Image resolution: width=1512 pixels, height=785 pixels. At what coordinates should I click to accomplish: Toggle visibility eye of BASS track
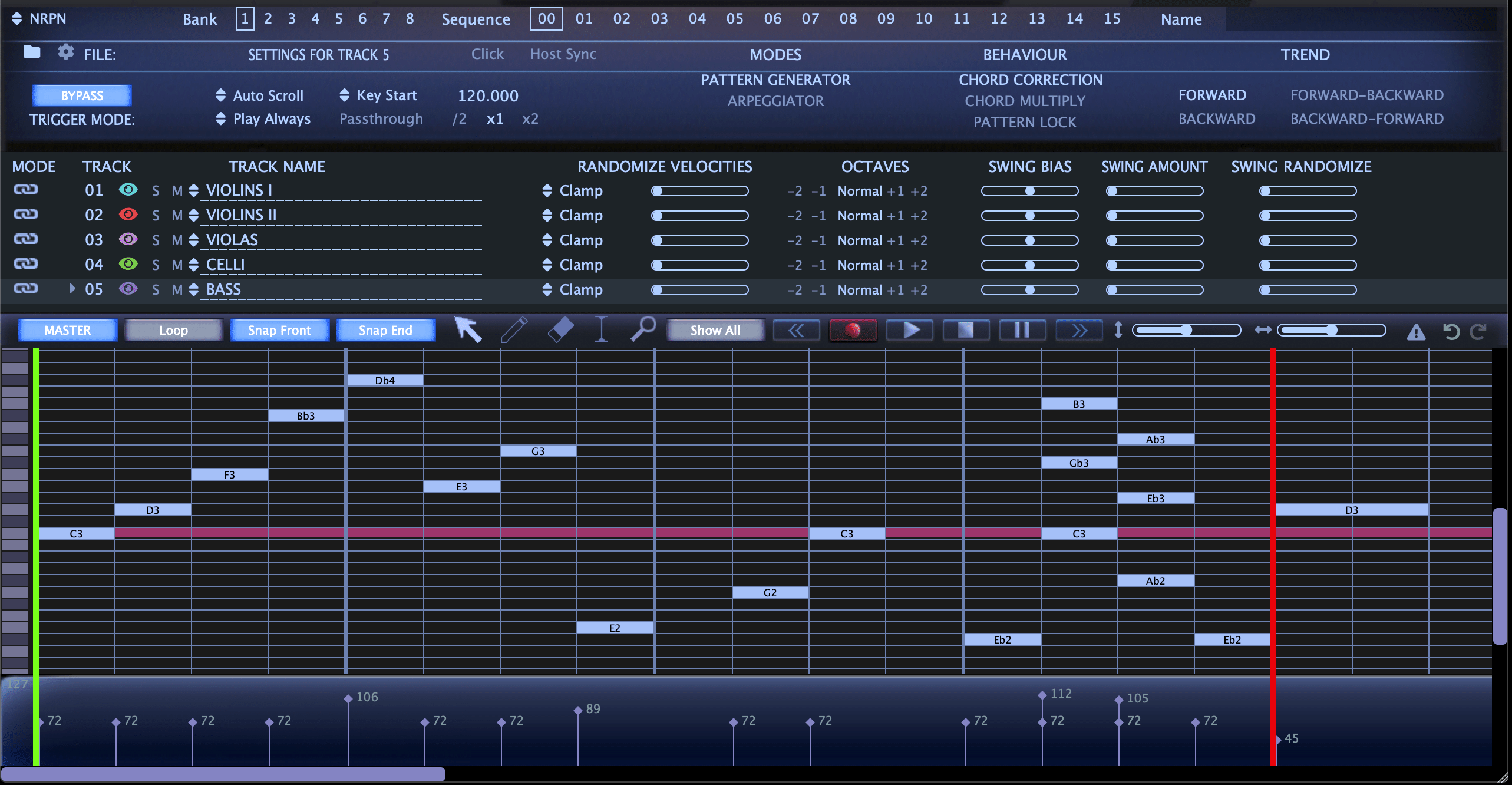click(128, 289)
